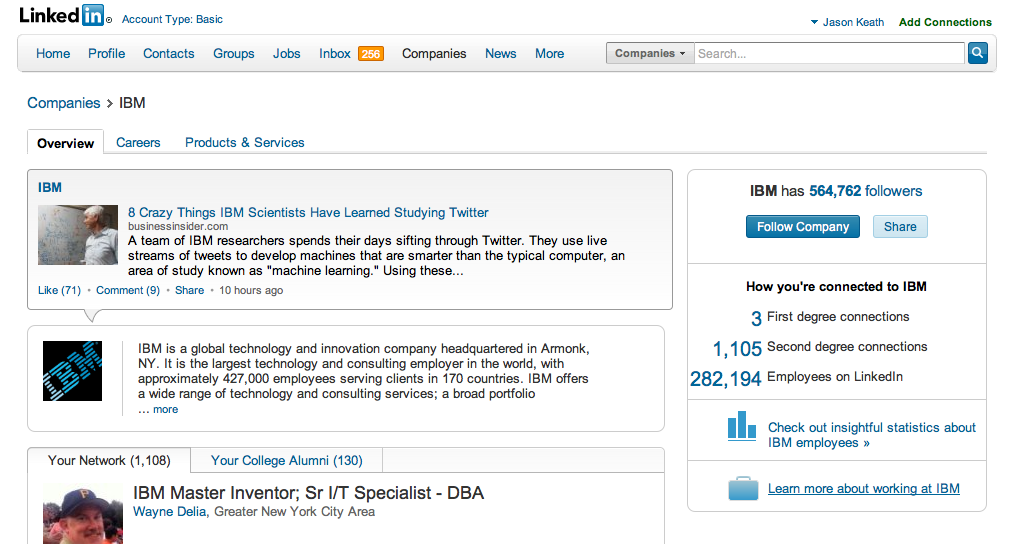Switch to the Careers tab
The height and width of the screenshot is (544, 1019).
[138, 142]
